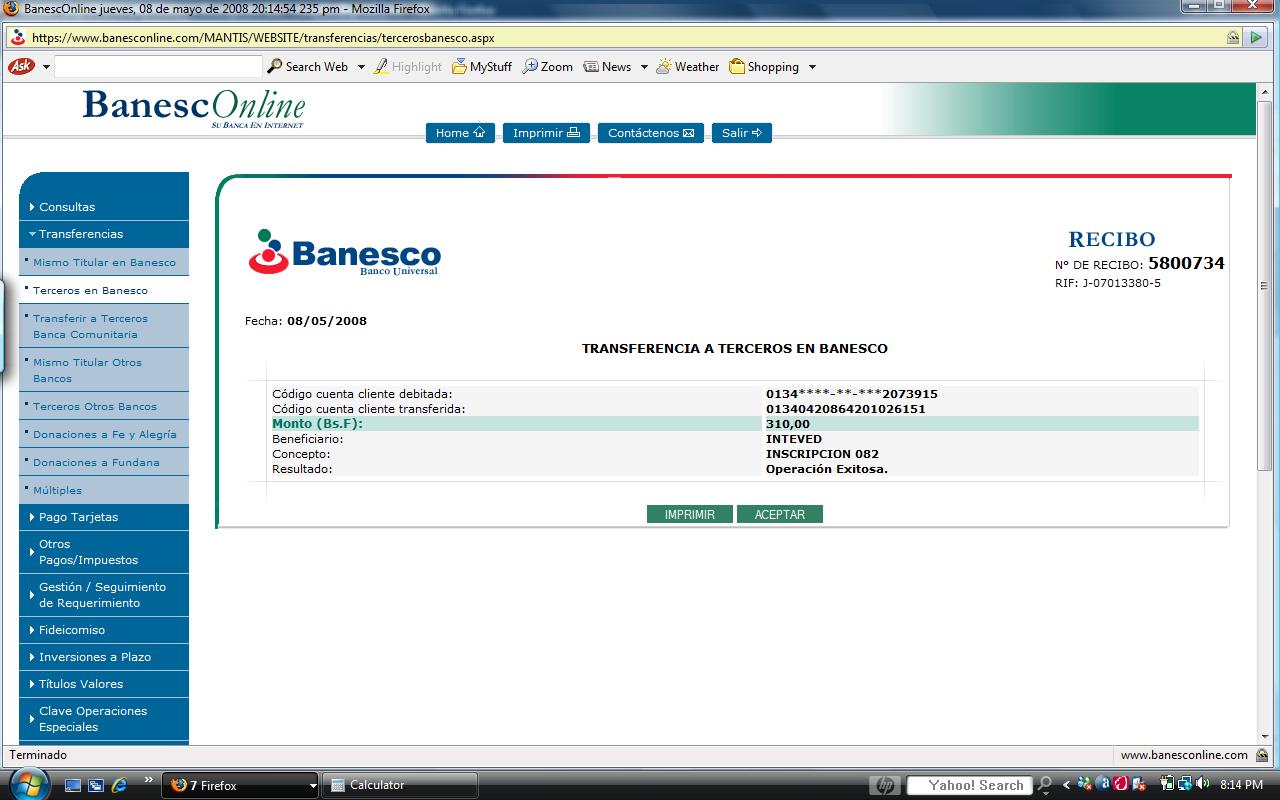Click the Amazon 'a' tray icon

click(1102, 785)
